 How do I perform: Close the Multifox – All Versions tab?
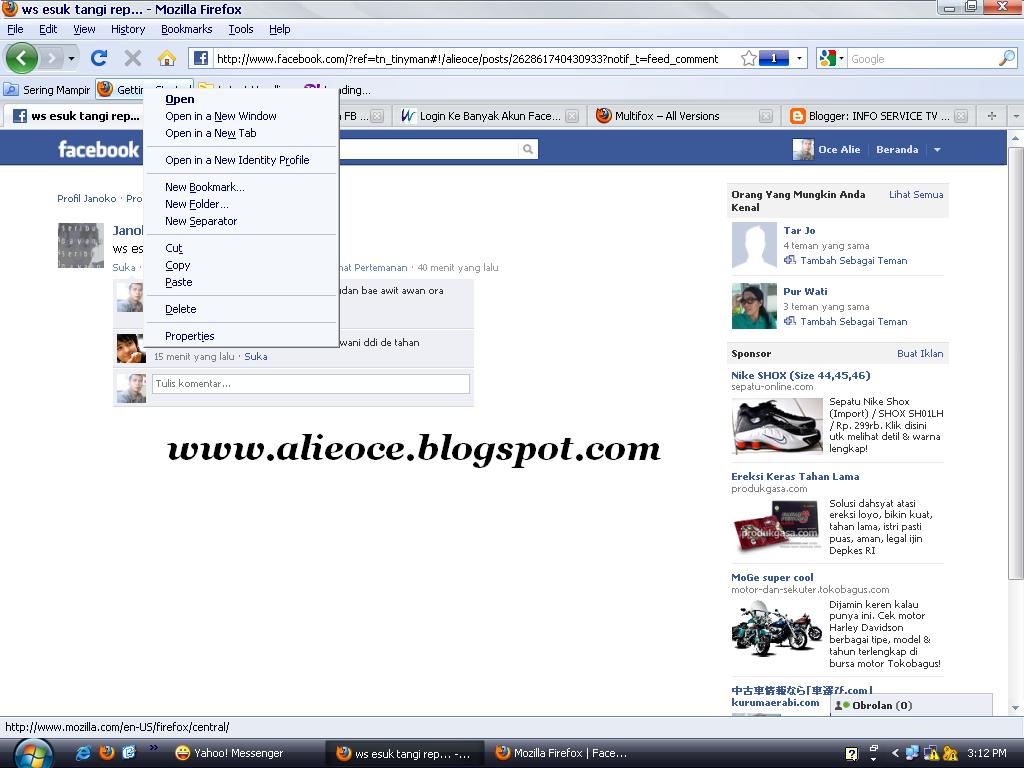click(765, 116)
